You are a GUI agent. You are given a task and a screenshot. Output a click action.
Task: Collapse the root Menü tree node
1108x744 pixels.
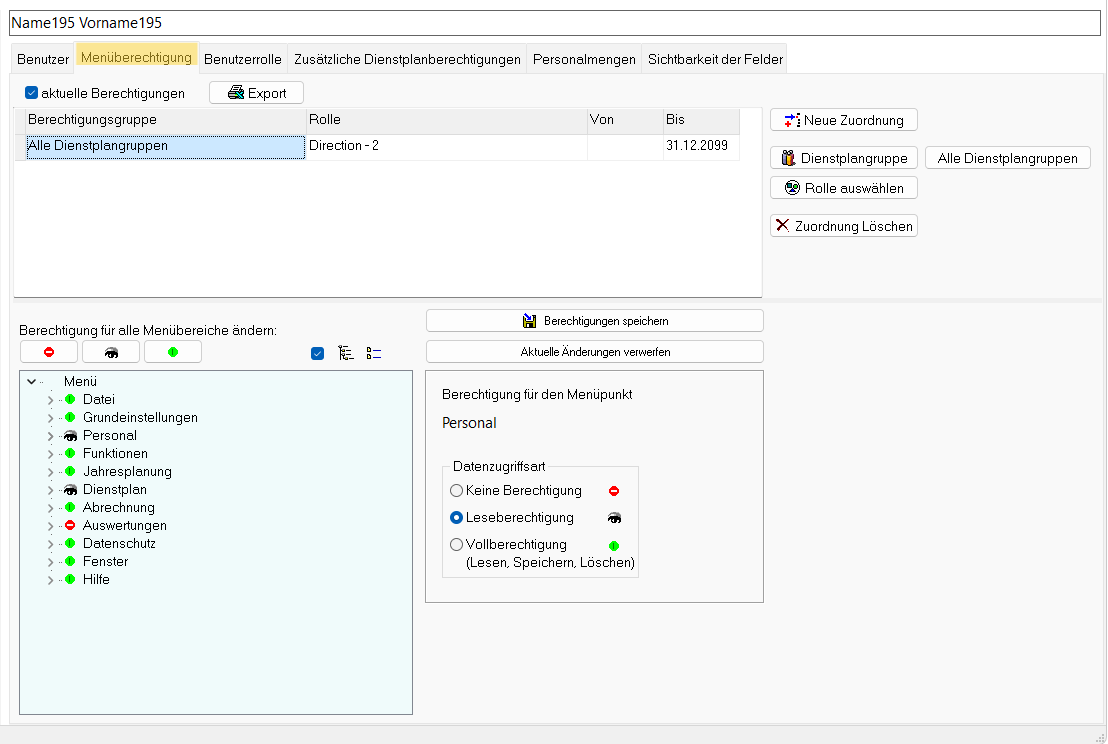[32, 381]
